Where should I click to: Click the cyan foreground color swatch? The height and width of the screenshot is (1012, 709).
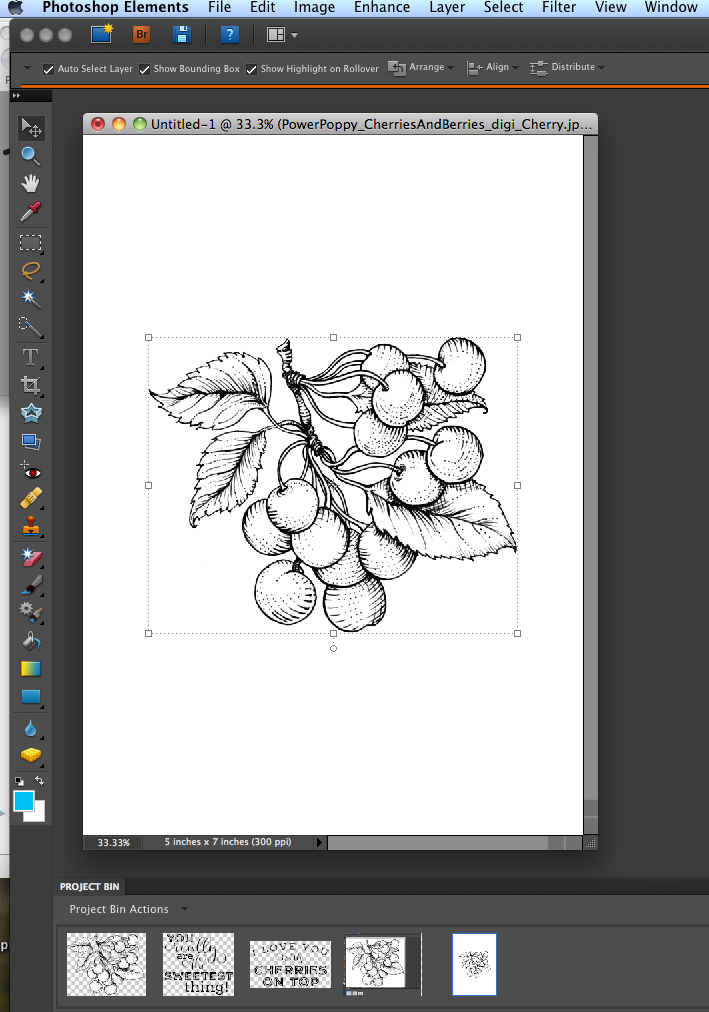click(x=23, y=801)
